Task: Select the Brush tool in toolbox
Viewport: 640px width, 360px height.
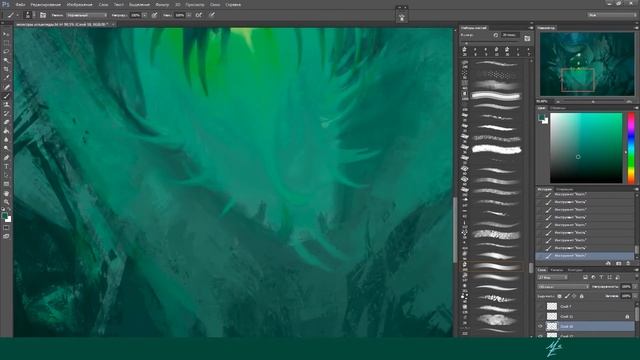Action: (x=6, y=96)
